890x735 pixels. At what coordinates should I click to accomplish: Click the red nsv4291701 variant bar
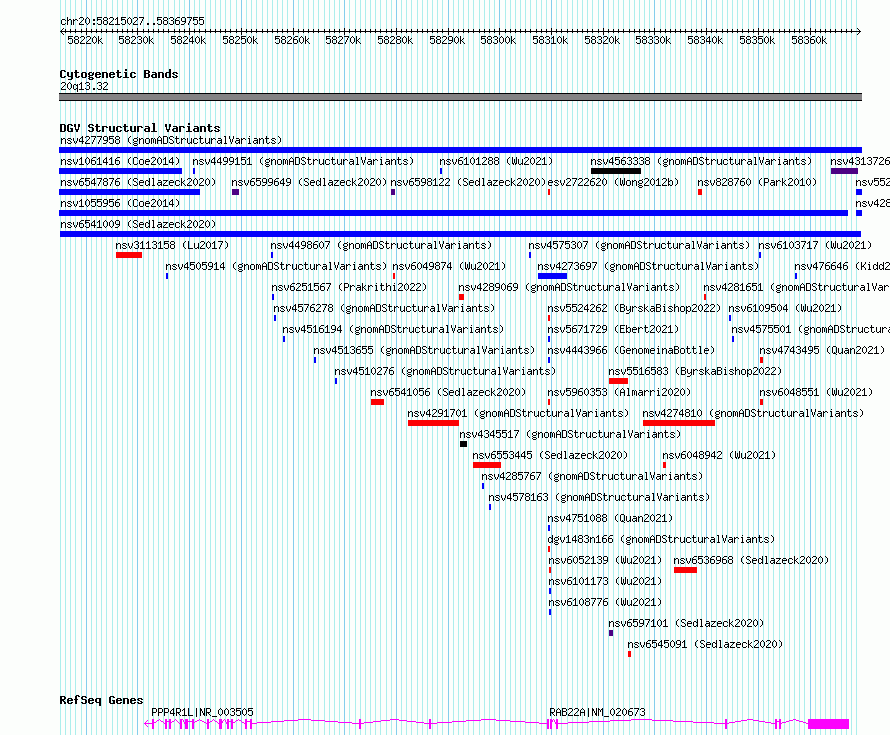click(433, 423)
